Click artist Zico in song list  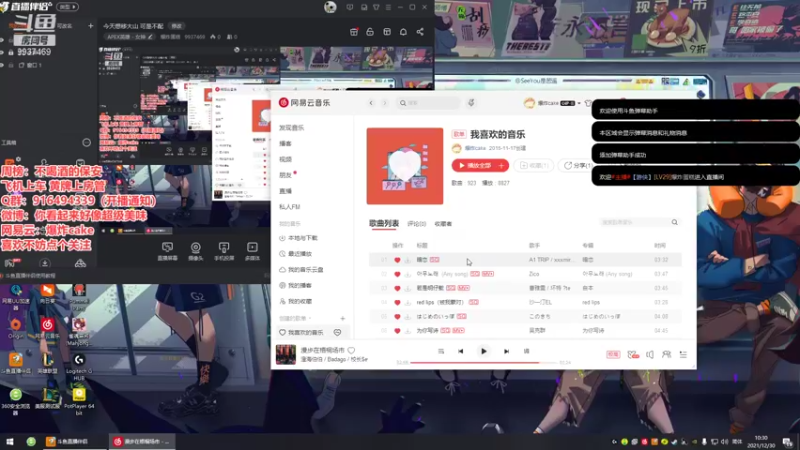coord(534,274)
